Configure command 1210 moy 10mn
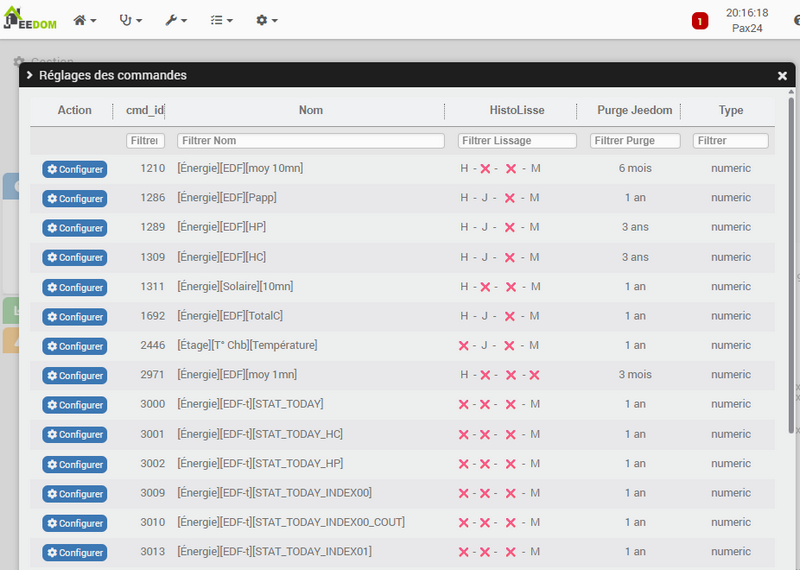 point(74,170)
